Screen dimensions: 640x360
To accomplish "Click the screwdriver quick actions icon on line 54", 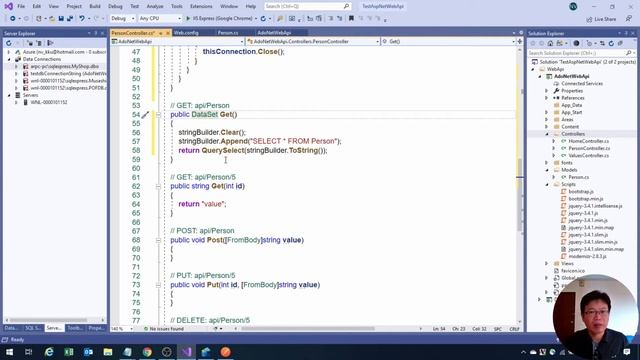I will tap(145, 115).
